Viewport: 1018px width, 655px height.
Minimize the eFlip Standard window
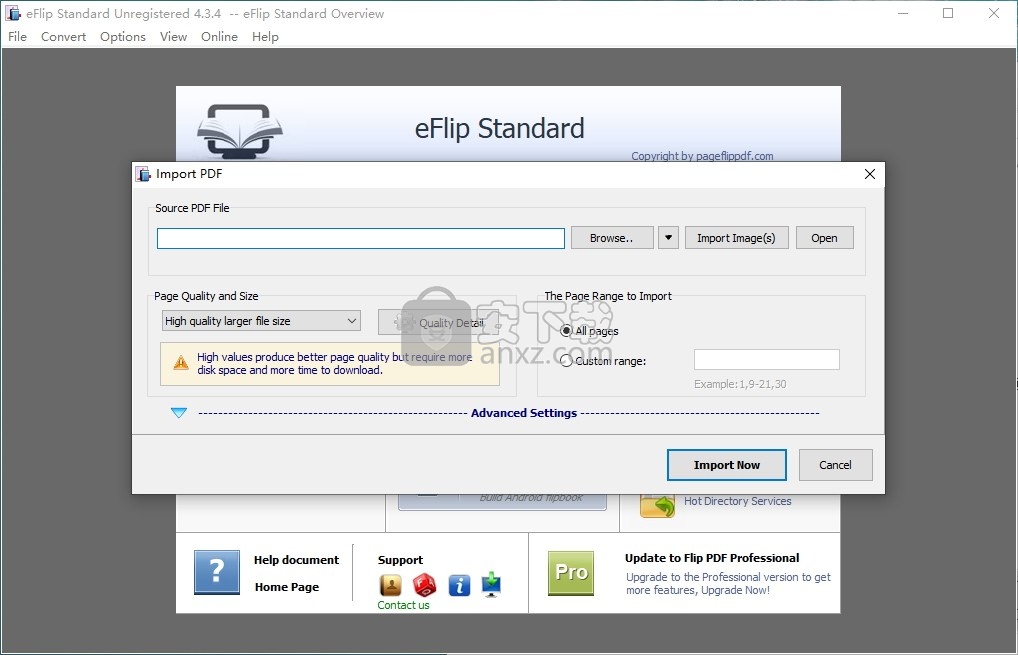click(902, 13)
